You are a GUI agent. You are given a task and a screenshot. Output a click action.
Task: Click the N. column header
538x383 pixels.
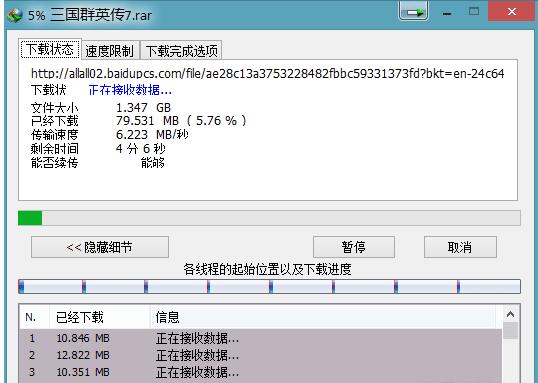34,317
